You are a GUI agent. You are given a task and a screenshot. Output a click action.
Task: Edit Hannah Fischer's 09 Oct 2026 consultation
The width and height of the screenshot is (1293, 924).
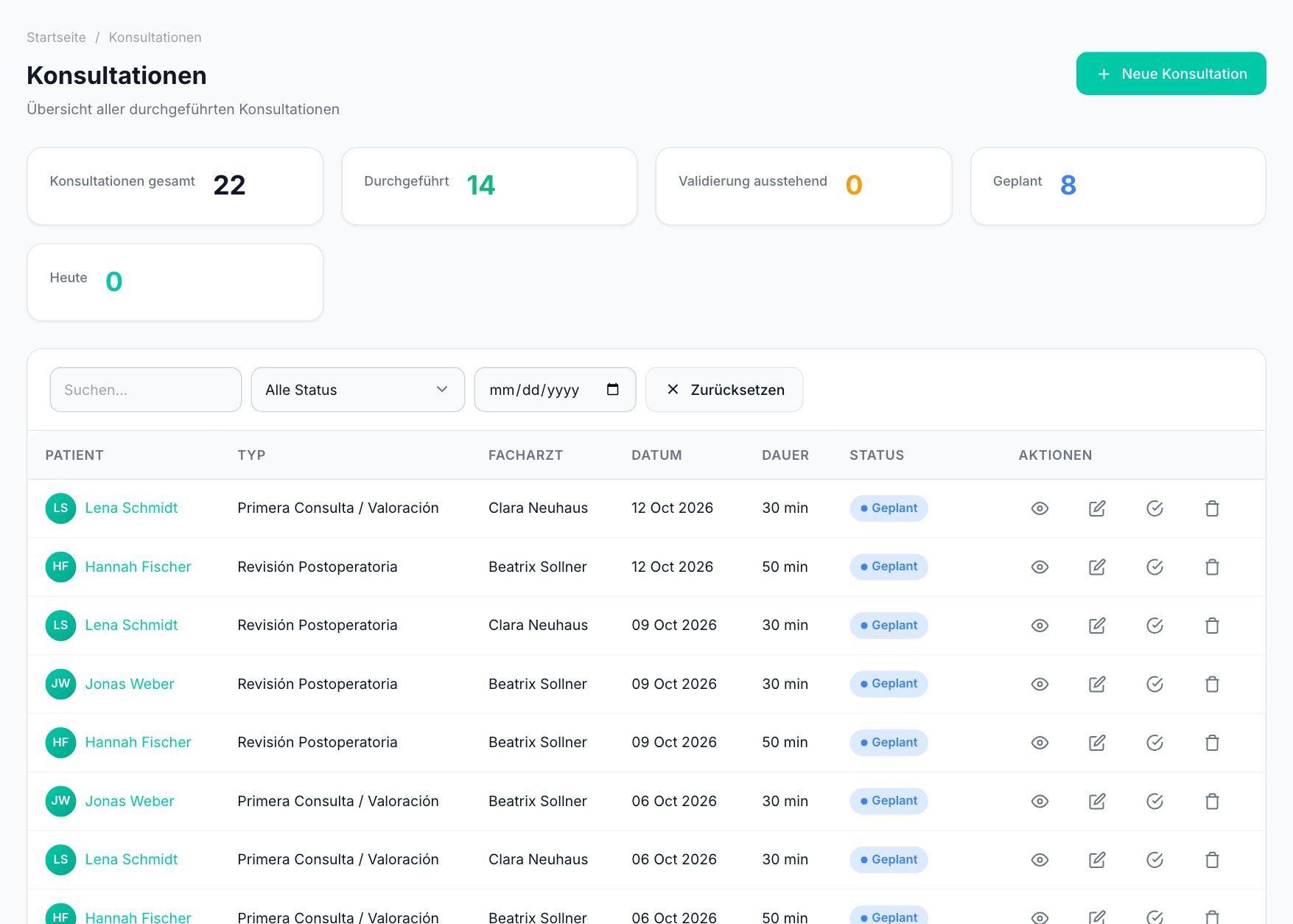coord(1097,743)
